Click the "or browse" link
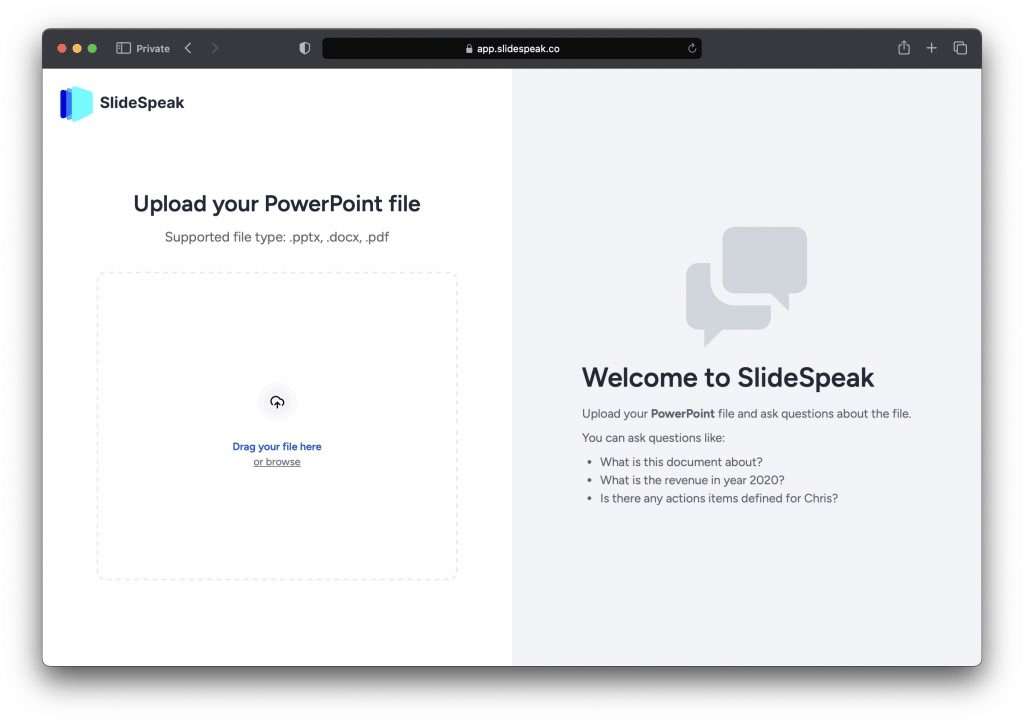Viewport: 1024px width, 722px height. [x=277, y=462]
